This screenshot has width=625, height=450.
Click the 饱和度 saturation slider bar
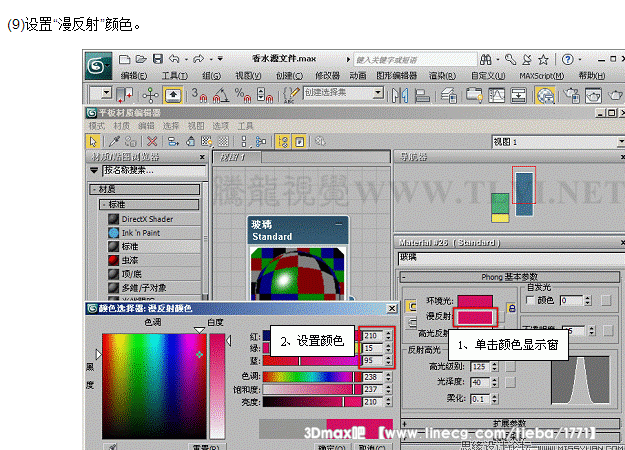311,389
